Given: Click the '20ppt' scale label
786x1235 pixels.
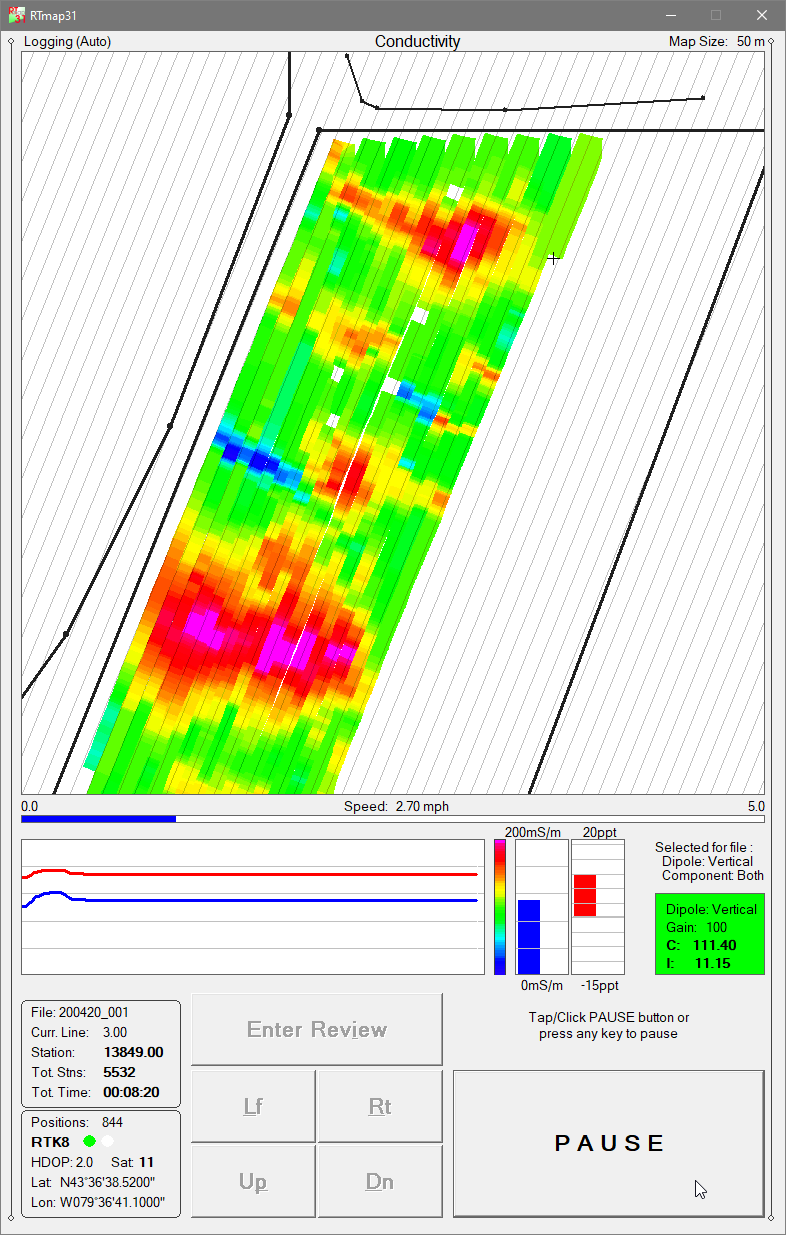Looking at the screenshot, I should point(598,832).
